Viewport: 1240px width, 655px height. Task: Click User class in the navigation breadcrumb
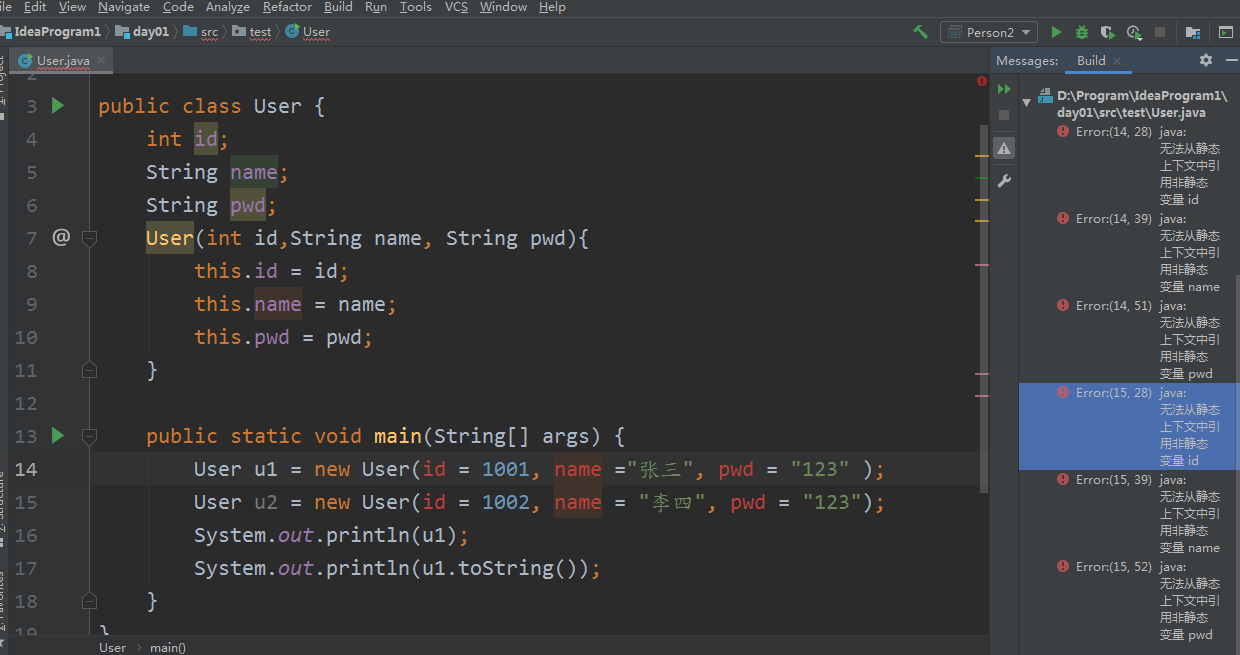coord(308,32)
